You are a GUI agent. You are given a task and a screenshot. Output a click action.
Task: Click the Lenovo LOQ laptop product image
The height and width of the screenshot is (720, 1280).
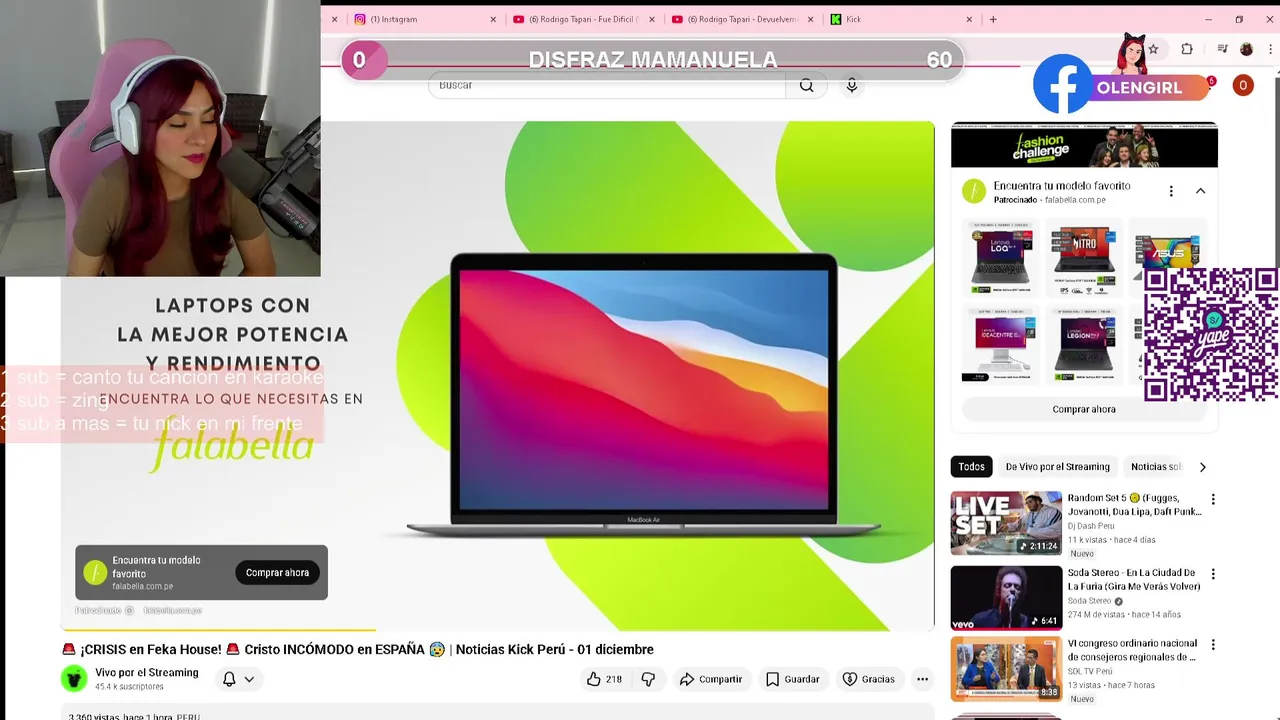1002,257
